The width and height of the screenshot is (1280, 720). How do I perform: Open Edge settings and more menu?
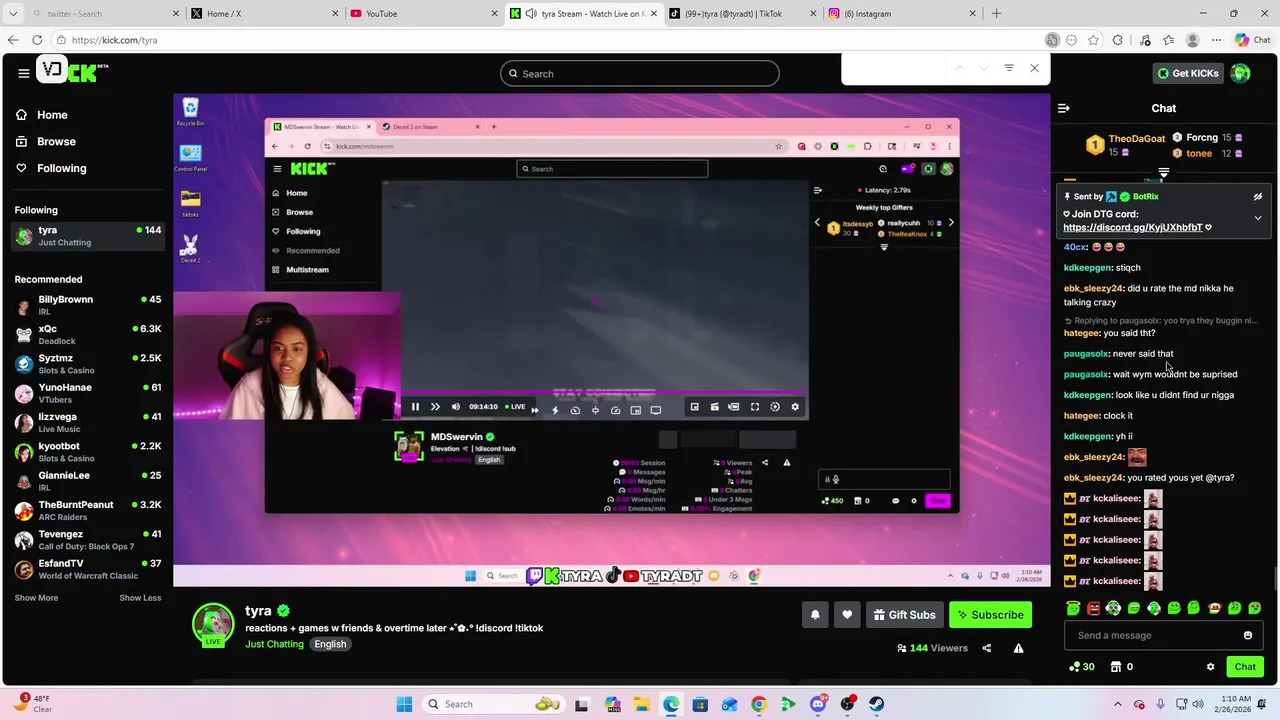[1216, 40]
